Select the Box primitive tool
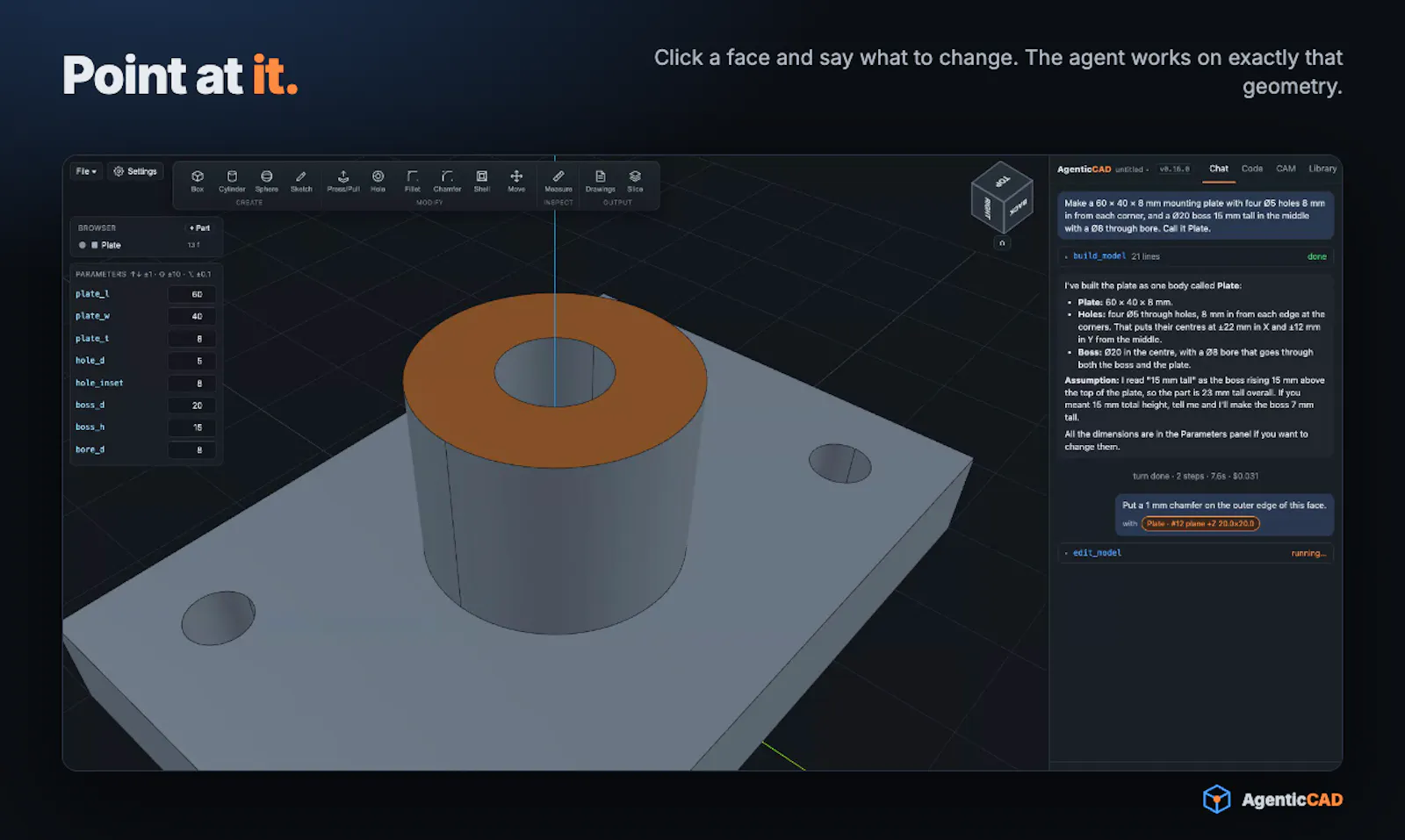Screen dimensions: 1405x840 pos(198,181)
